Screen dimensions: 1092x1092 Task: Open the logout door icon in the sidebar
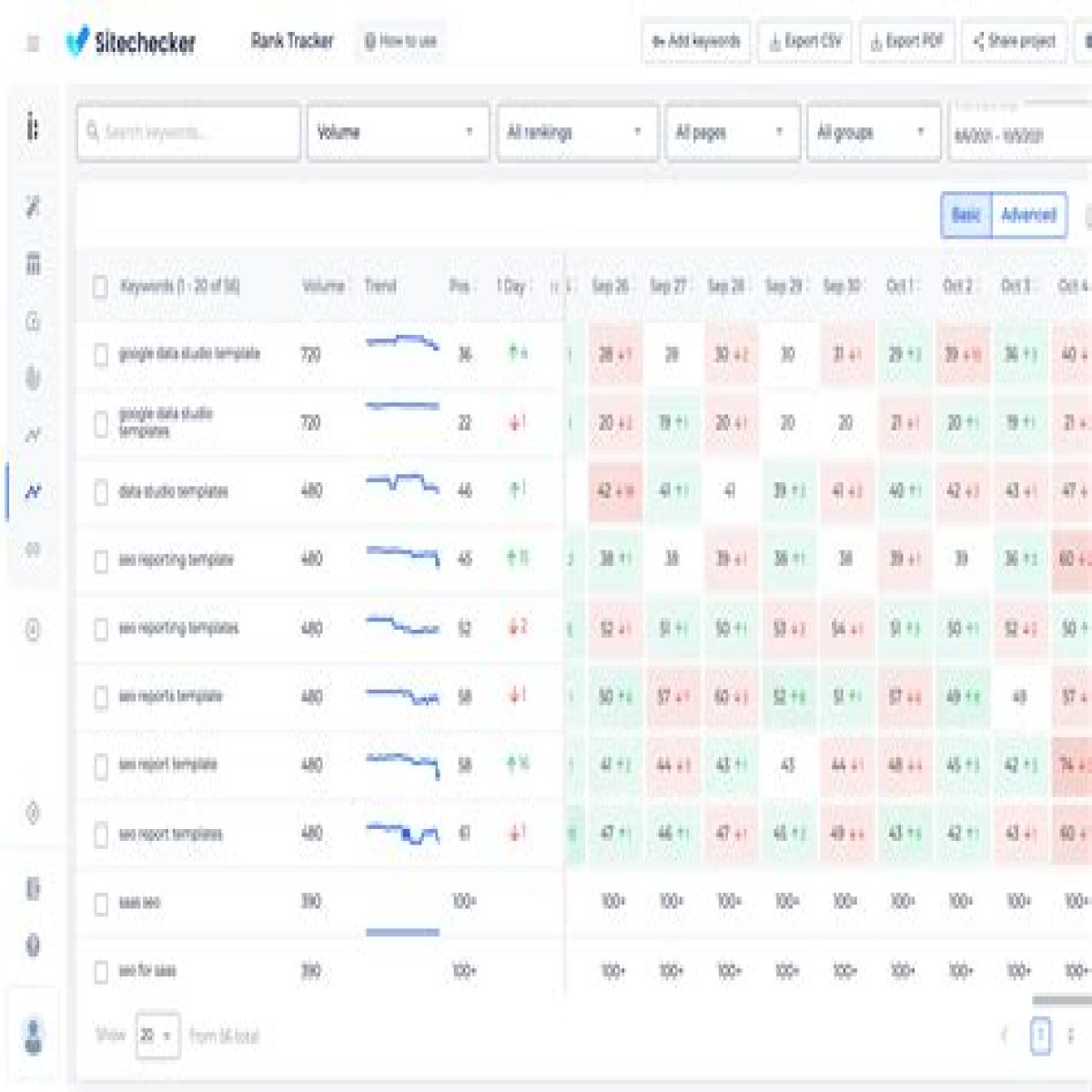pyautogui.click(x=33, y=888)
